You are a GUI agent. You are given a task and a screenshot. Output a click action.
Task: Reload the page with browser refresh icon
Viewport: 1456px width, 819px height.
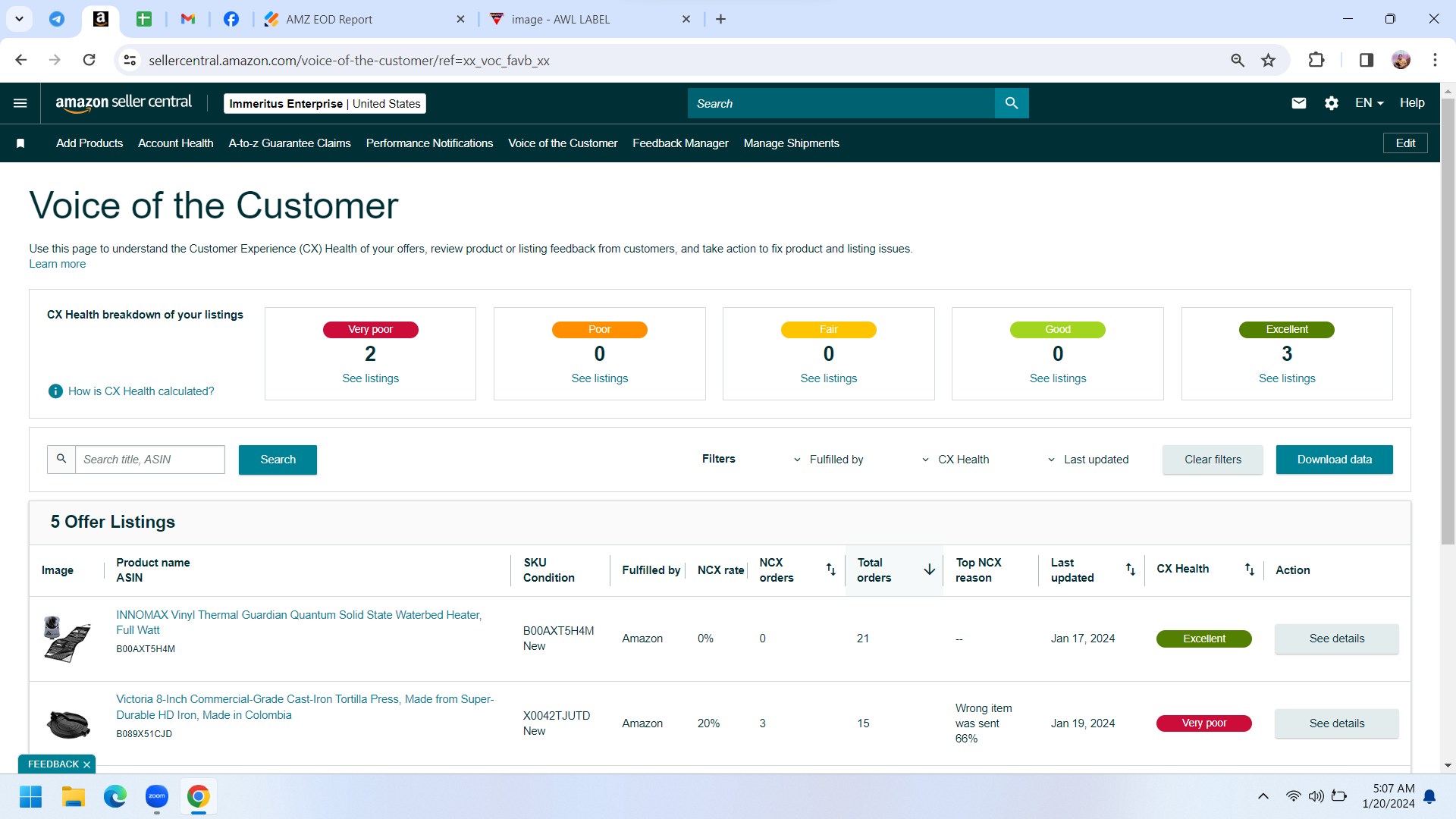pos(89,60)
